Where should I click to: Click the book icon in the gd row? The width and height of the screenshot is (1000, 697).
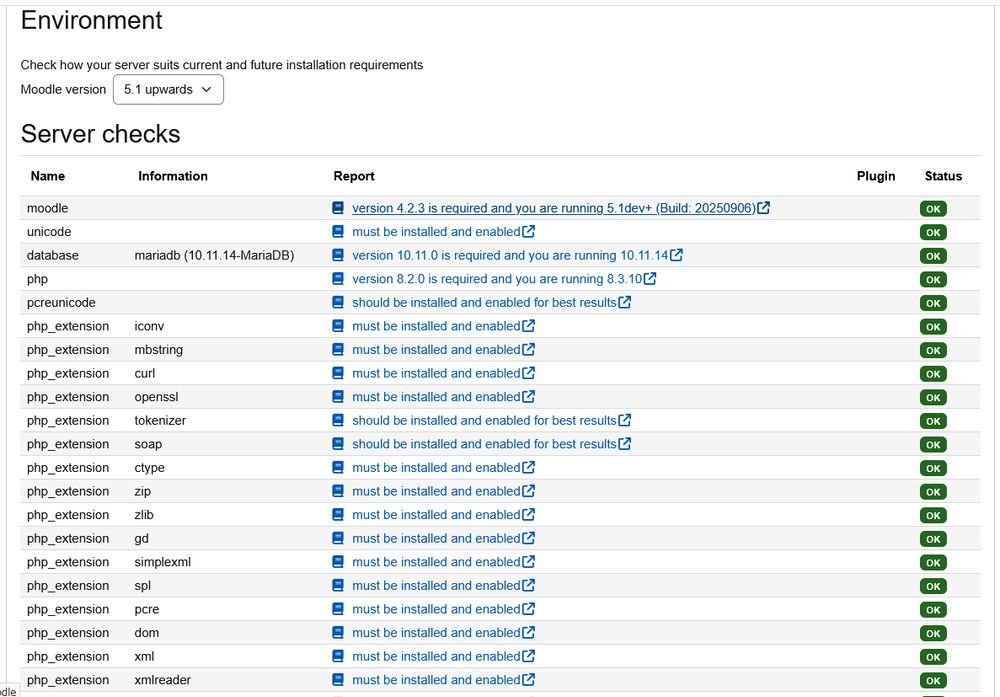tap(339, 538)
